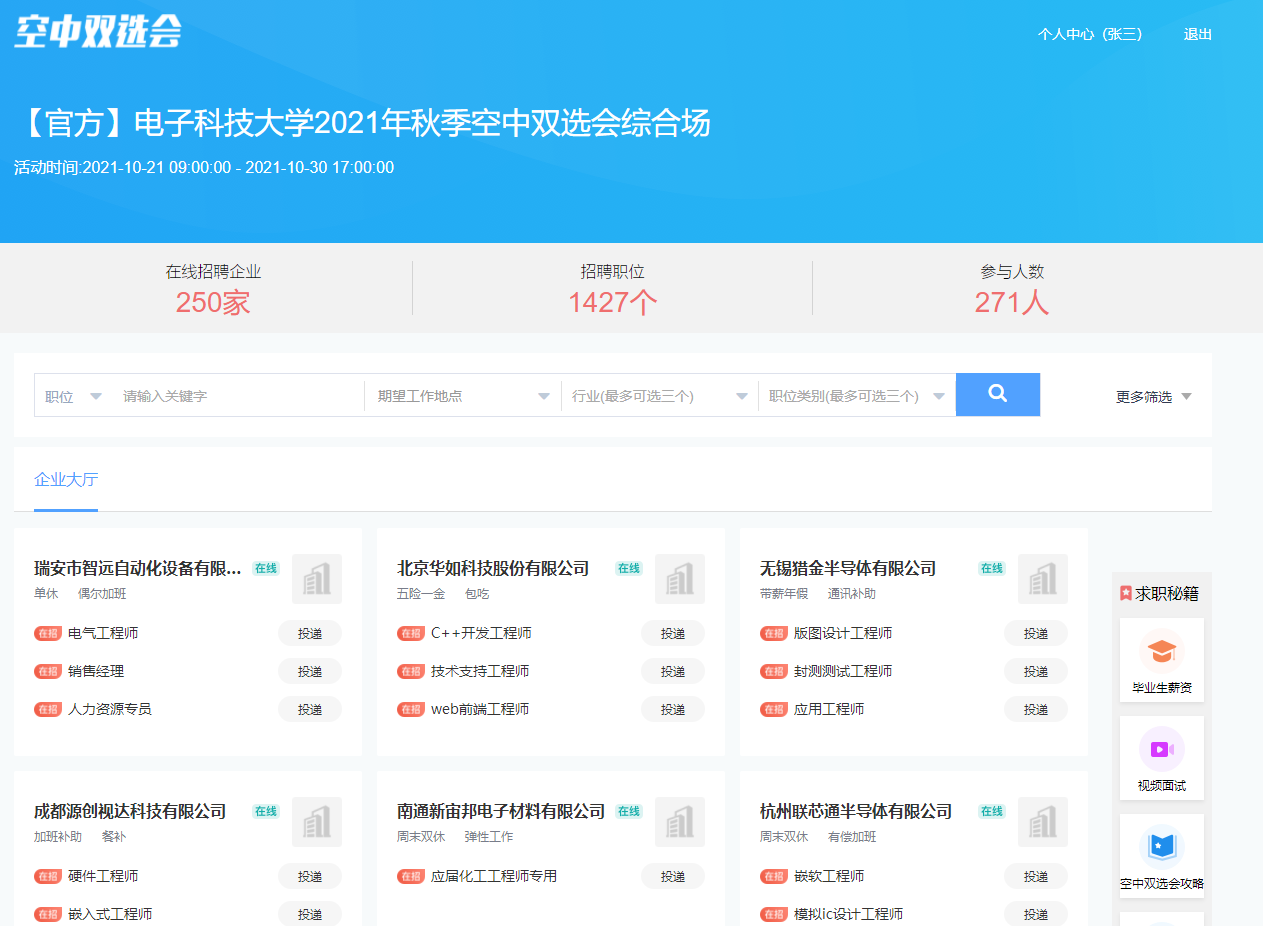This screenshot has width=1263, height=926.
Task: Click the search magnifier icon
Action: (x=997, y=394)
